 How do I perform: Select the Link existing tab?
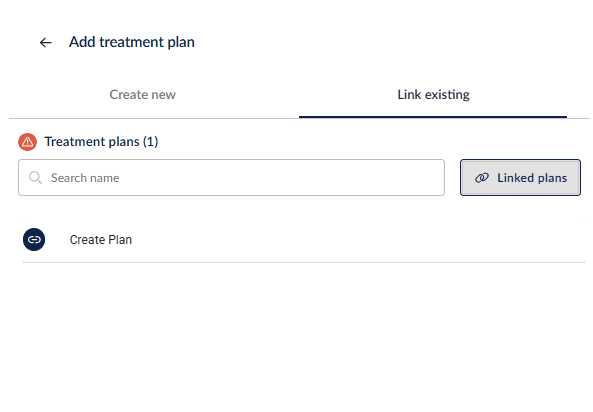tap(433, 95)
